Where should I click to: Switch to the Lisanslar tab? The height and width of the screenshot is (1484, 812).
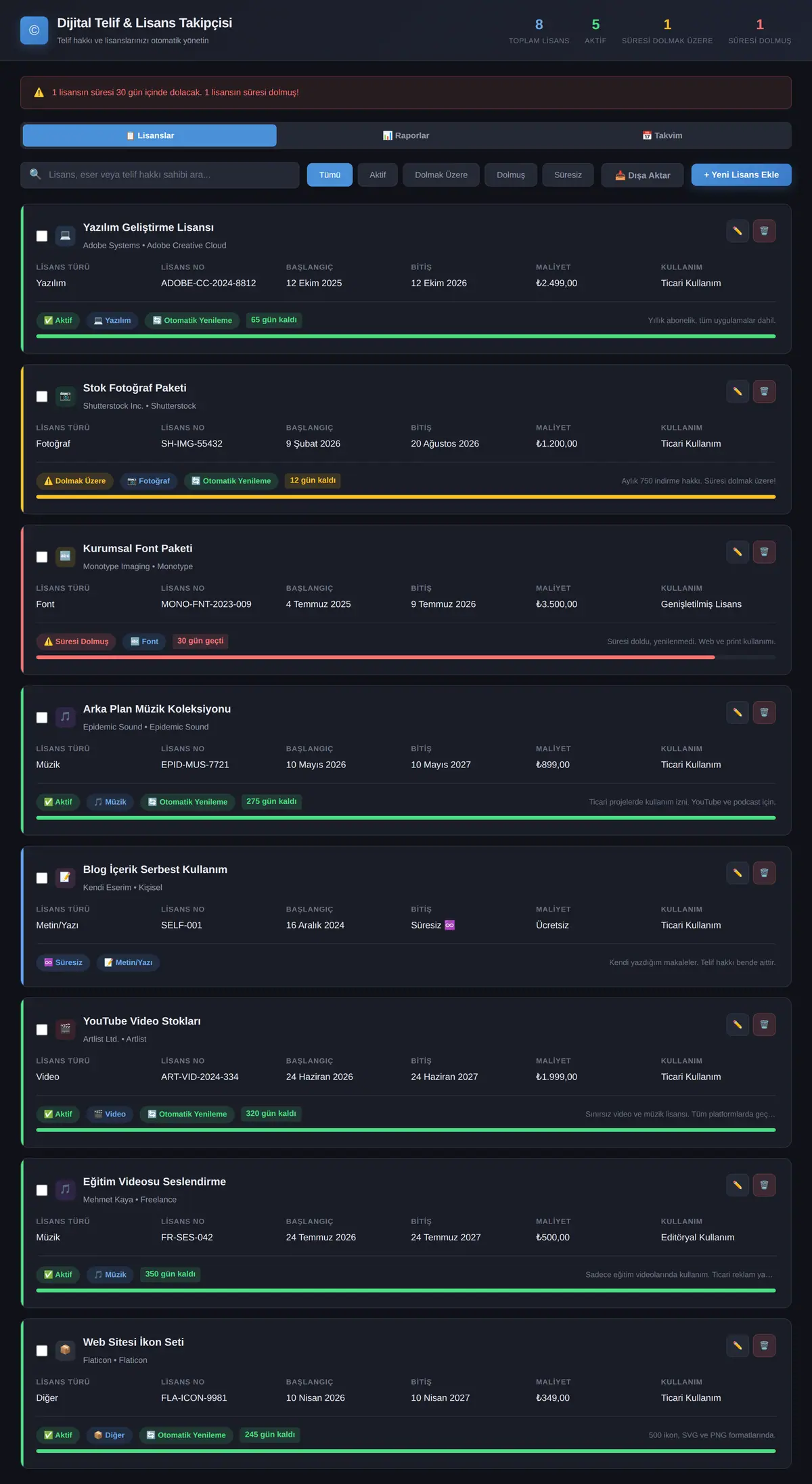(150, 135)
